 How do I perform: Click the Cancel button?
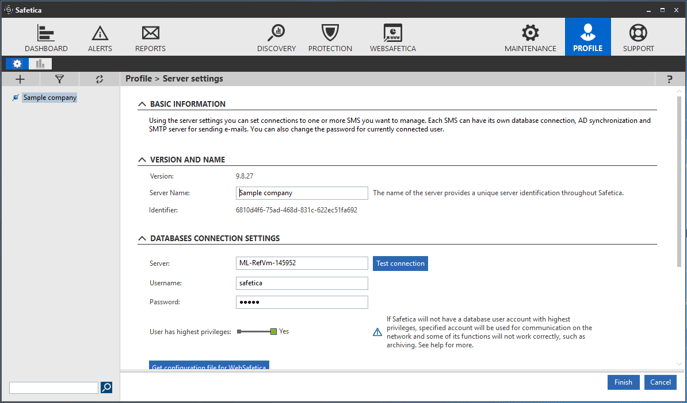click(x=660, y=382)
